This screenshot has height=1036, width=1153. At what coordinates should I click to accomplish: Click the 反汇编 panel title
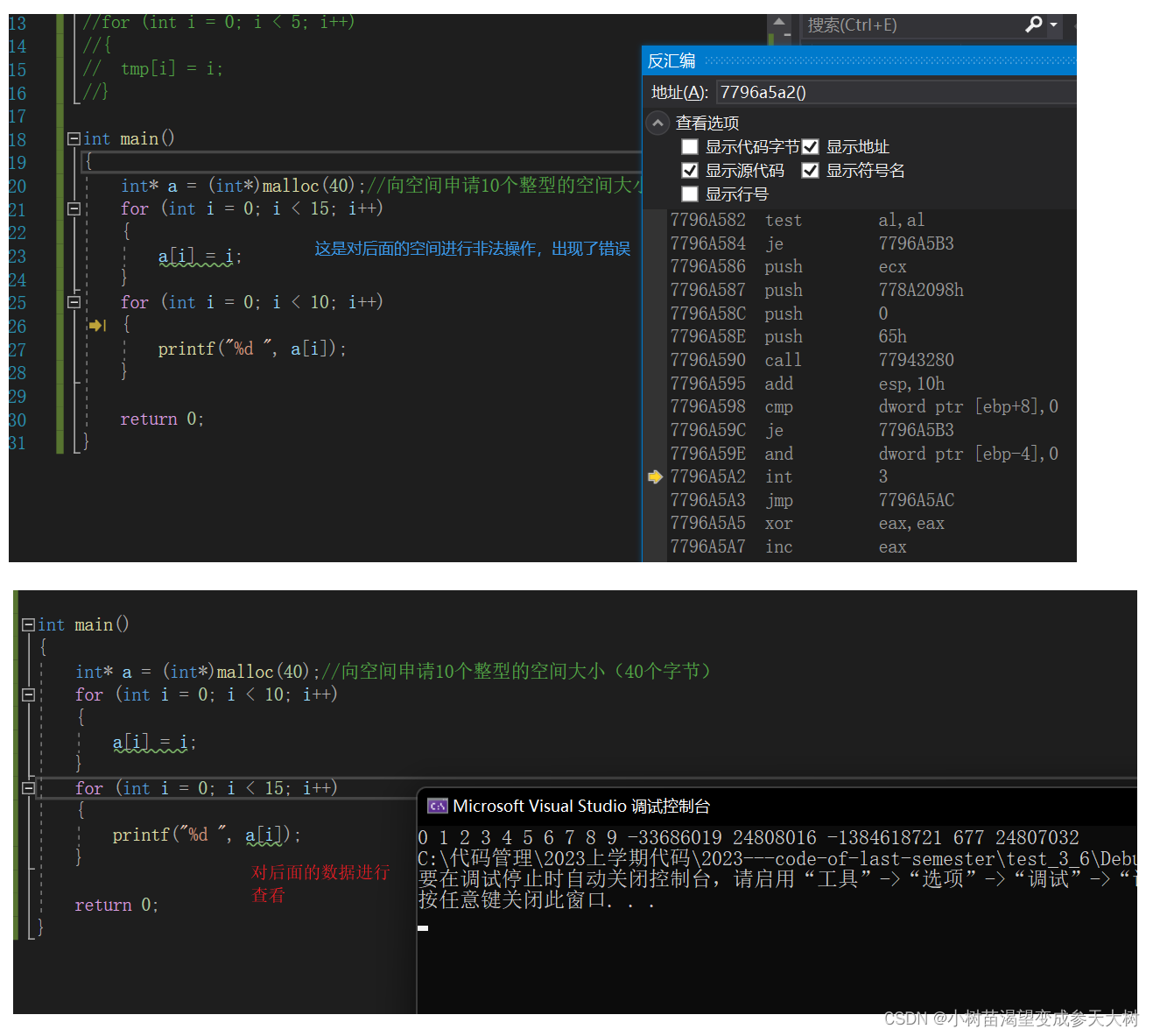(x=671, y=60)
